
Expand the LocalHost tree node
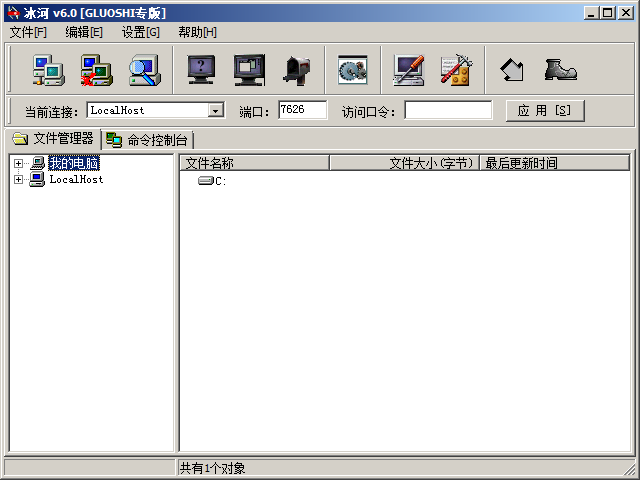pyautogui.click(x=18, y=180)
